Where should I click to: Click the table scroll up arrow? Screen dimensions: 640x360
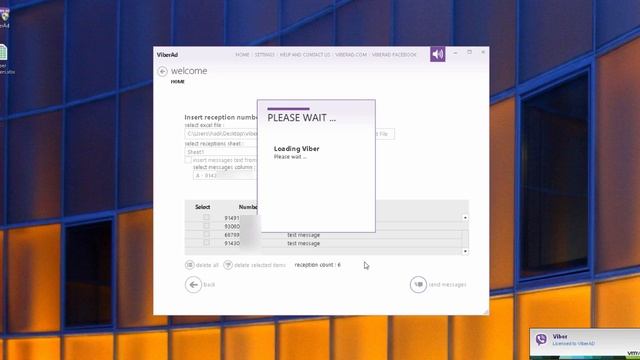[x=465, y=218]
